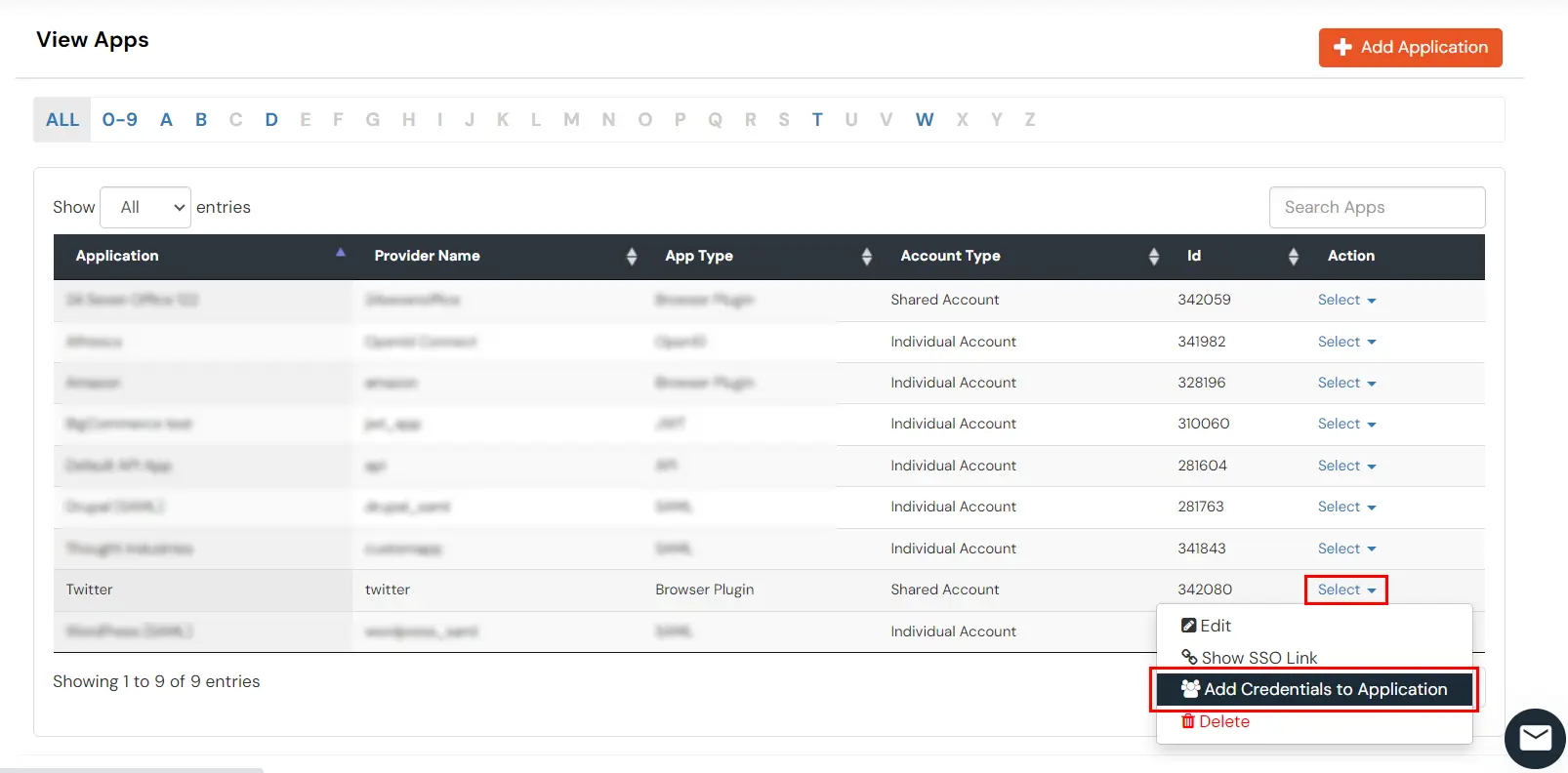Filter apps by letter C
The image size is (1568, 773).
tap(235, 119)
